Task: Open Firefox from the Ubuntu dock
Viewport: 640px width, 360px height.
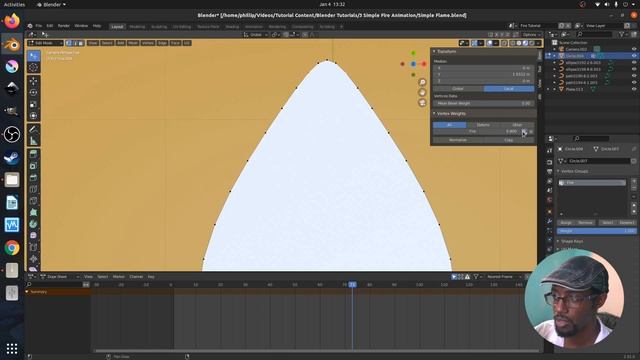Action: tap(12, 21)
